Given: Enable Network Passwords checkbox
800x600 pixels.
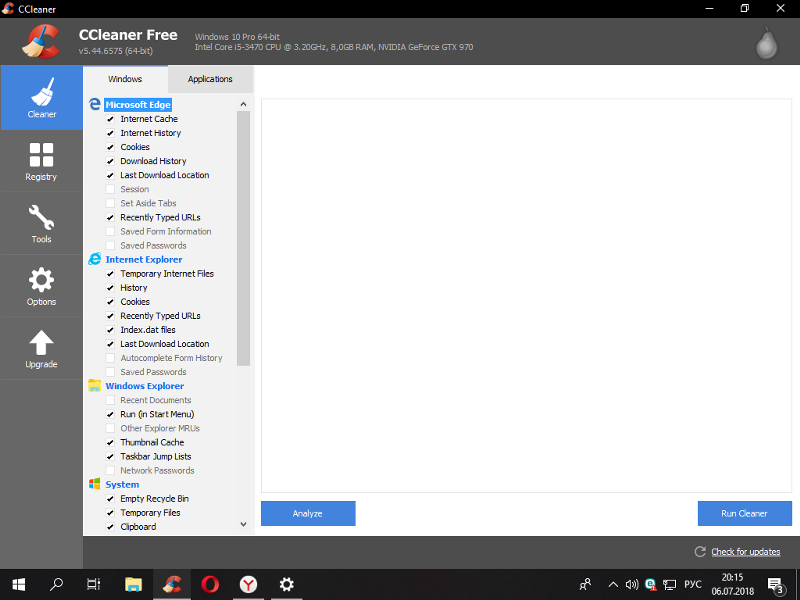Looking at the screenshot, I should (110, 470).
